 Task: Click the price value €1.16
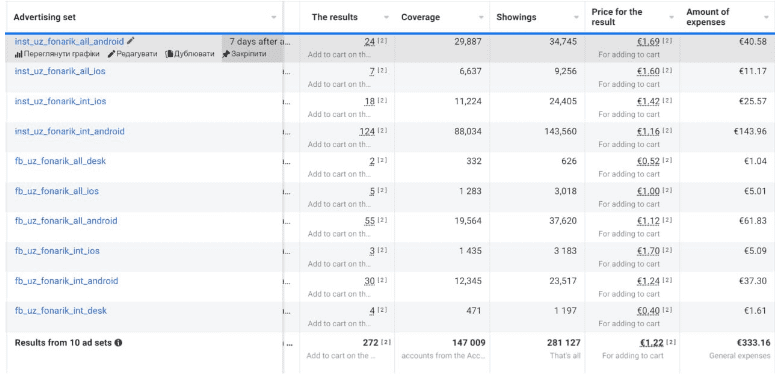pos(648,131)
